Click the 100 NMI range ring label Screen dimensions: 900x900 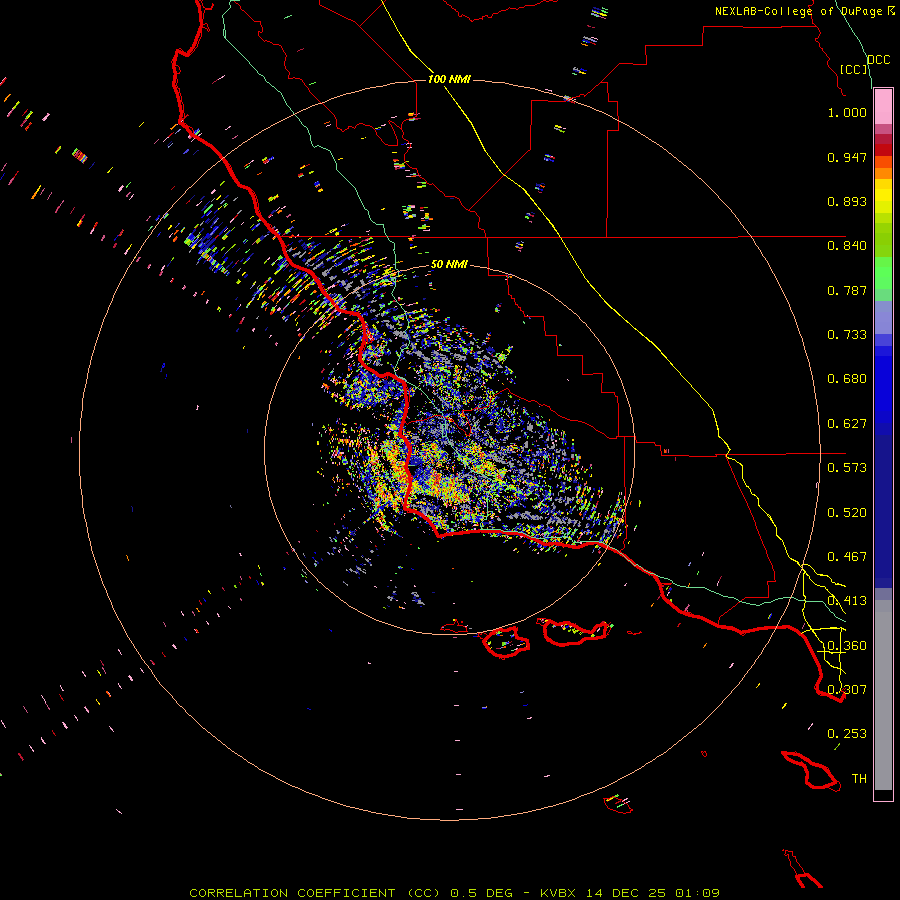(449, 79)
